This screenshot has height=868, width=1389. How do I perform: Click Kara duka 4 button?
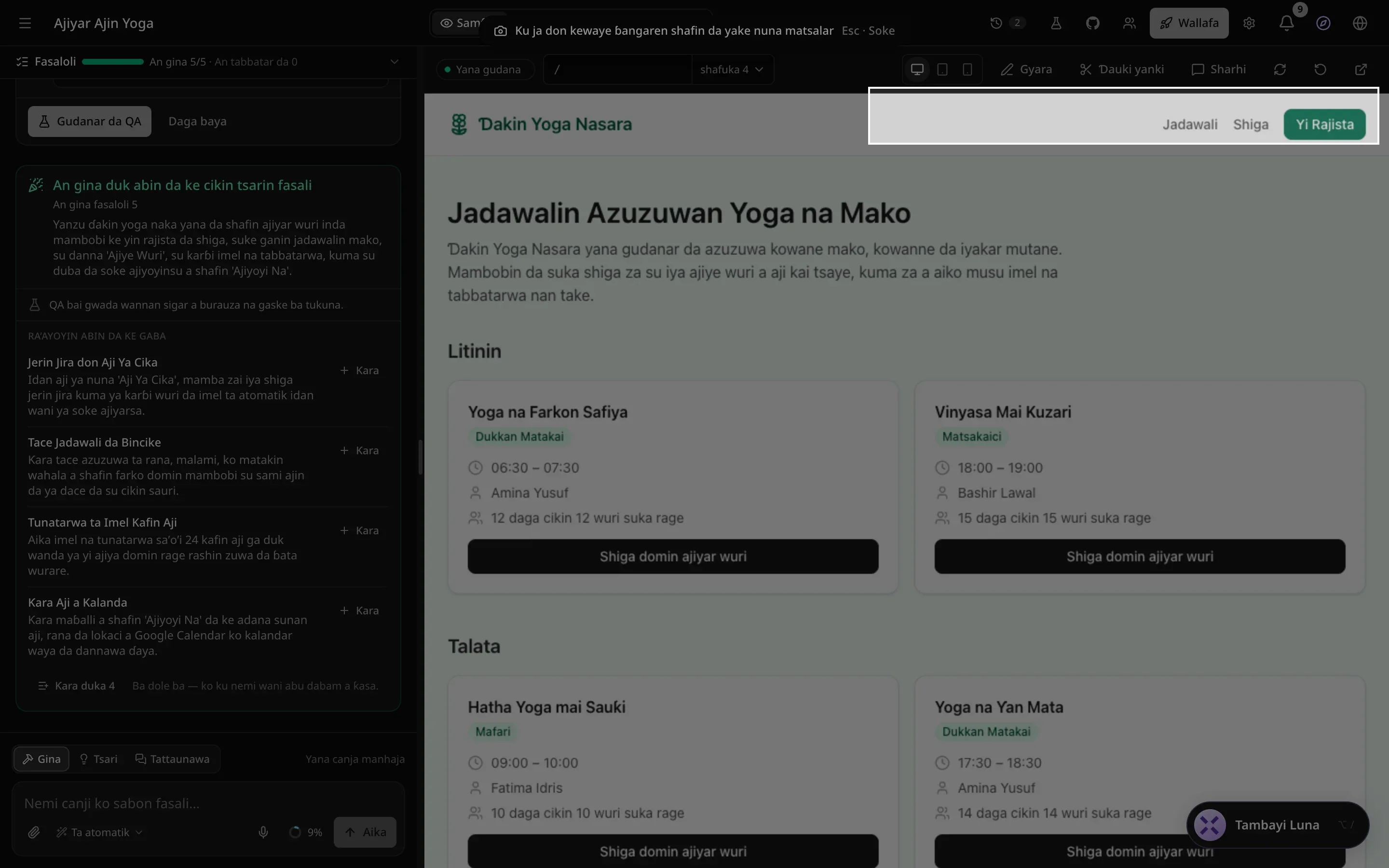76,685
